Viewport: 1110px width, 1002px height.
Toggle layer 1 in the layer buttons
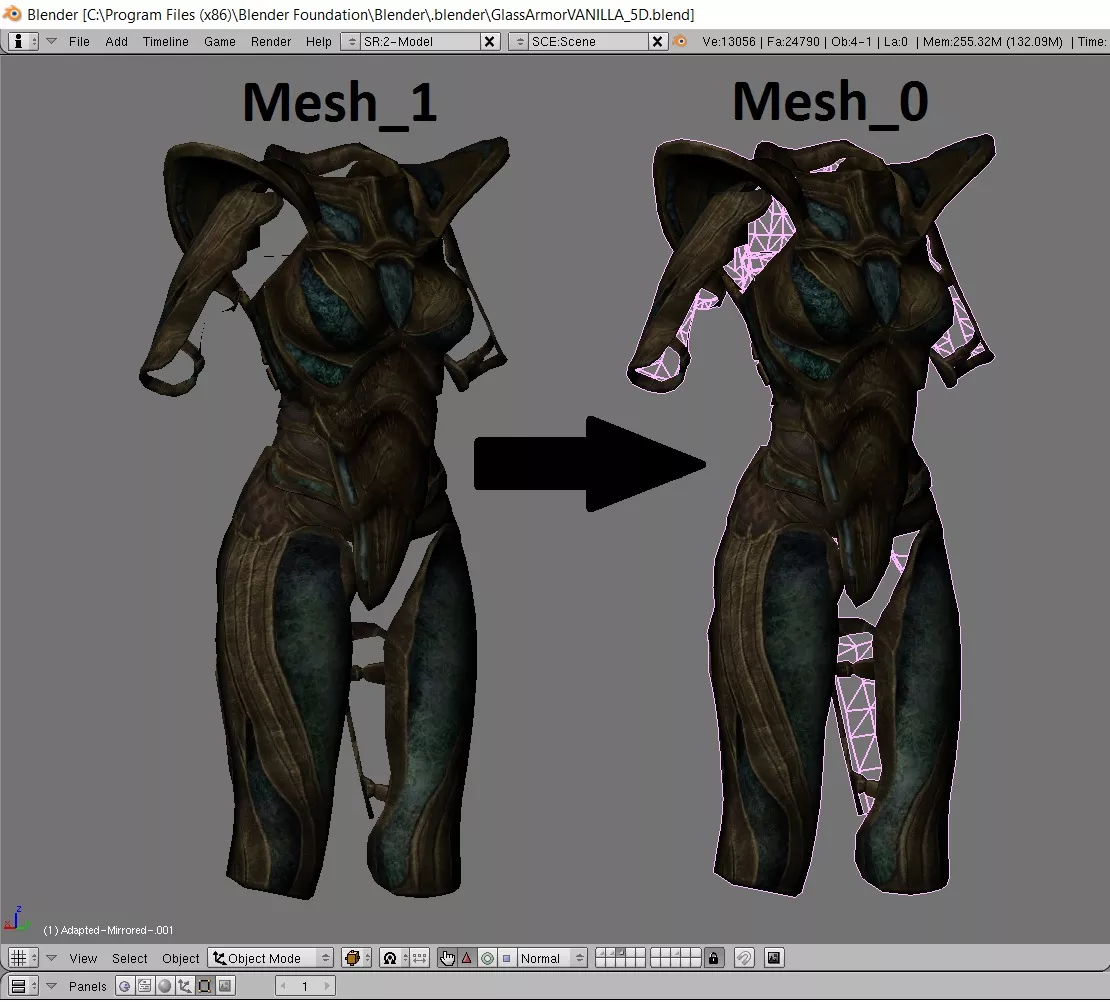[x=600, y=953]
